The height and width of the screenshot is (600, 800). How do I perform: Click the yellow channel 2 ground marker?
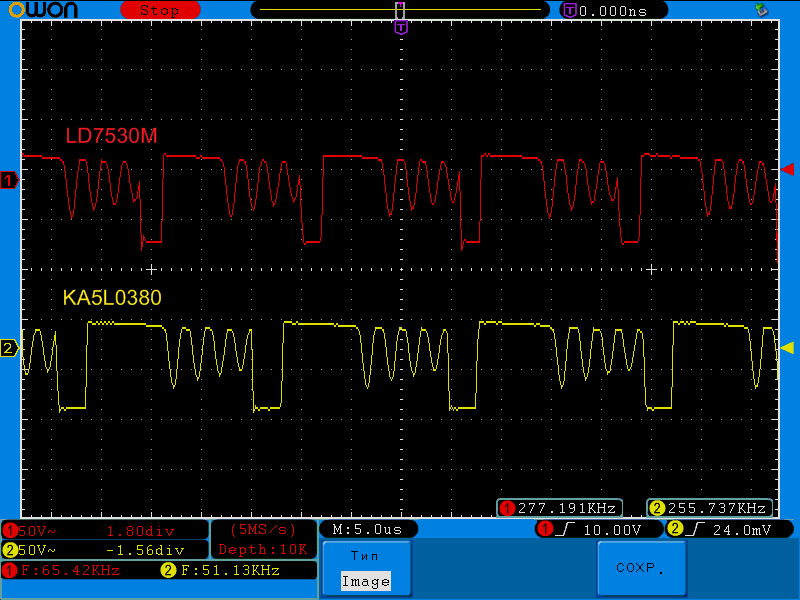point(10,348)
